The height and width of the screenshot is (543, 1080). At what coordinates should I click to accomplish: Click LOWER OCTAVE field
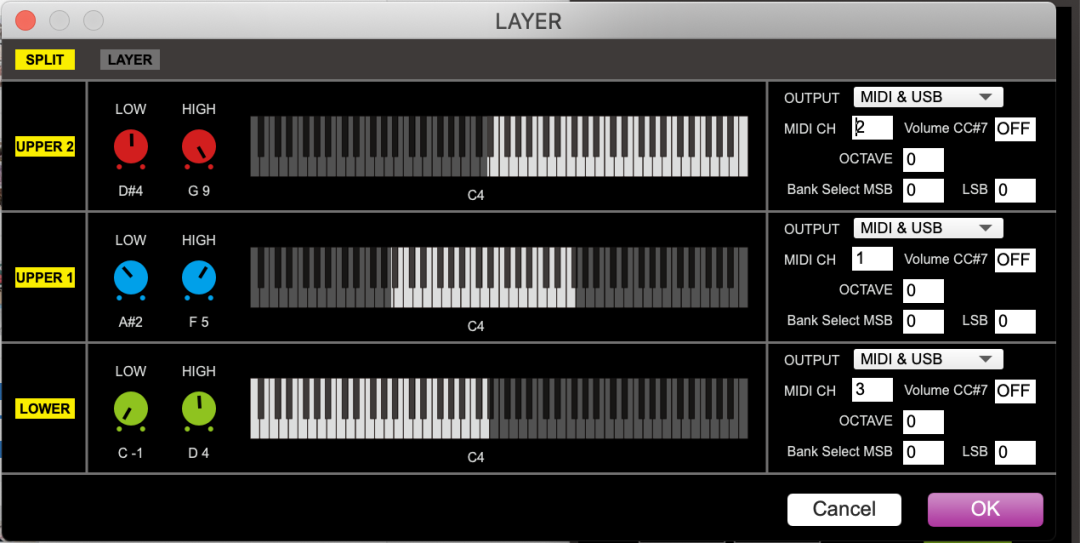pos(923,422)
